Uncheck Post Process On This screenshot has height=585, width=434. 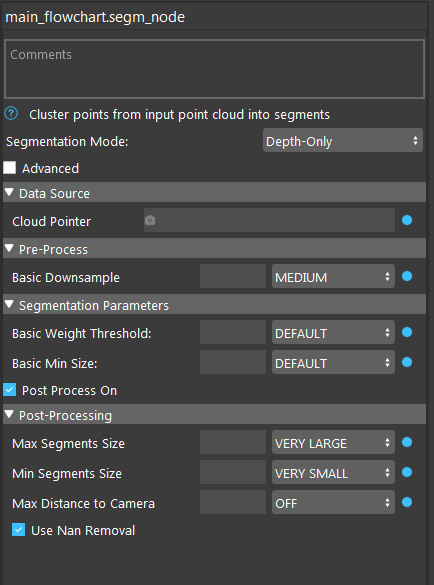10,390
